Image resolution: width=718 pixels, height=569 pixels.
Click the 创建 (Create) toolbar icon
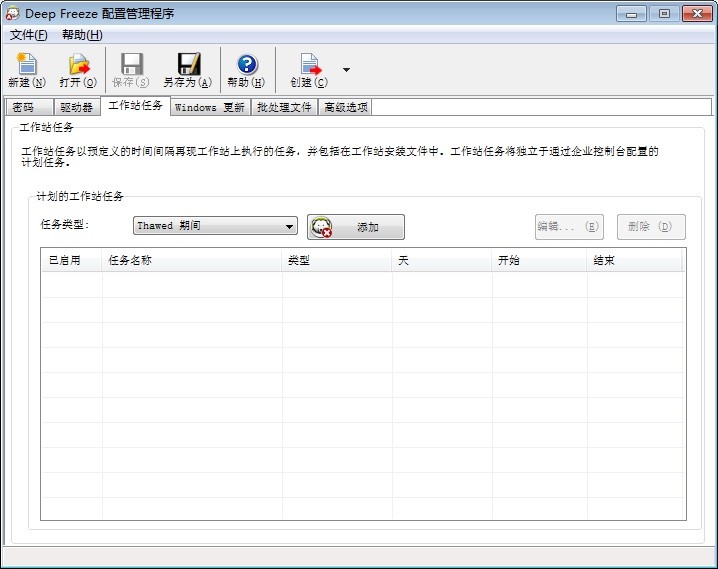[x=309, y=65]
